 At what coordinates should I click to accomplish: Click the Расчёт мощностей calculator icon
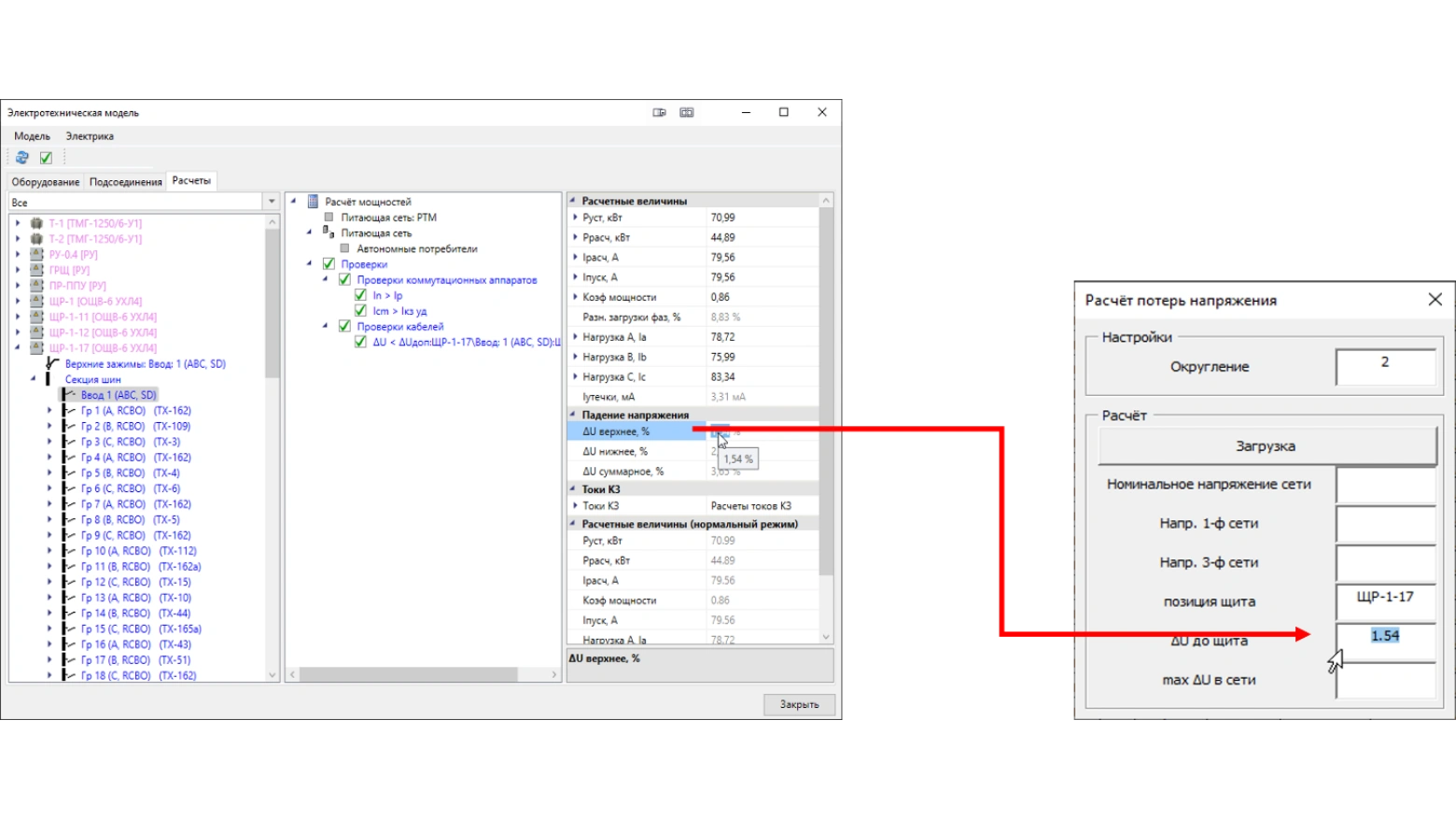point(314,202)
